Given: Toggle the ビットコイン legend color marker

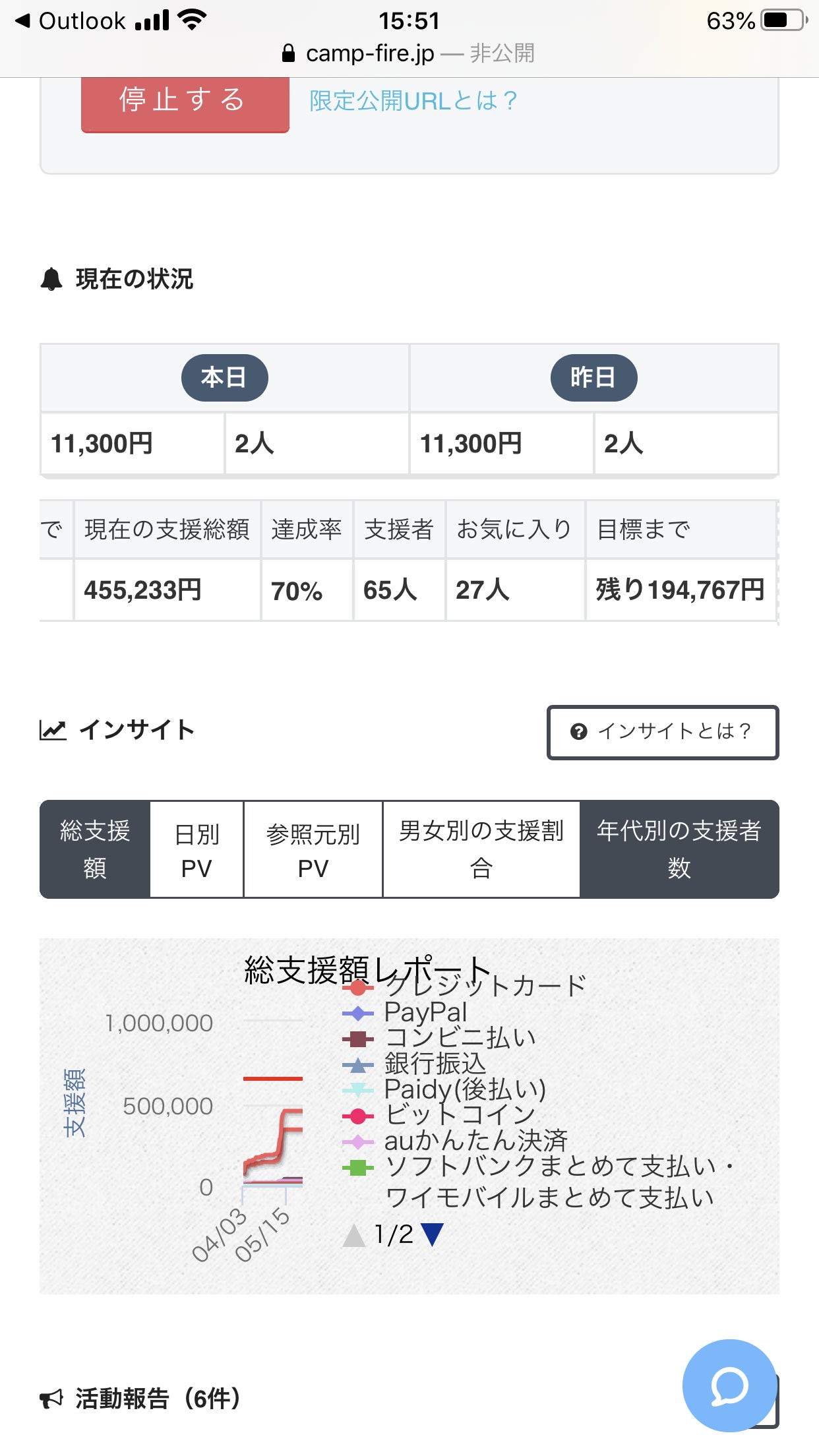Looking at the screenshot, I should pos(358,1116).
